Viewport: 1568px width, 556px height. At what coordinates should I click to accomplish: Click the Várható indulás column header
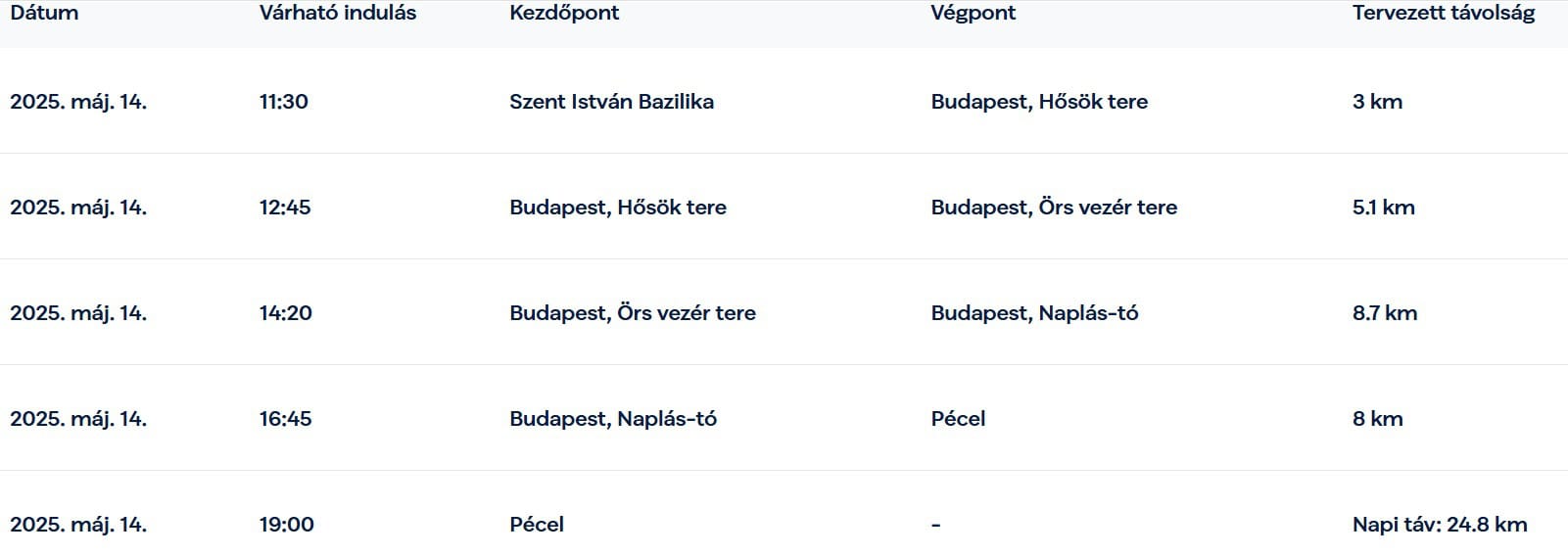[338, 14]
